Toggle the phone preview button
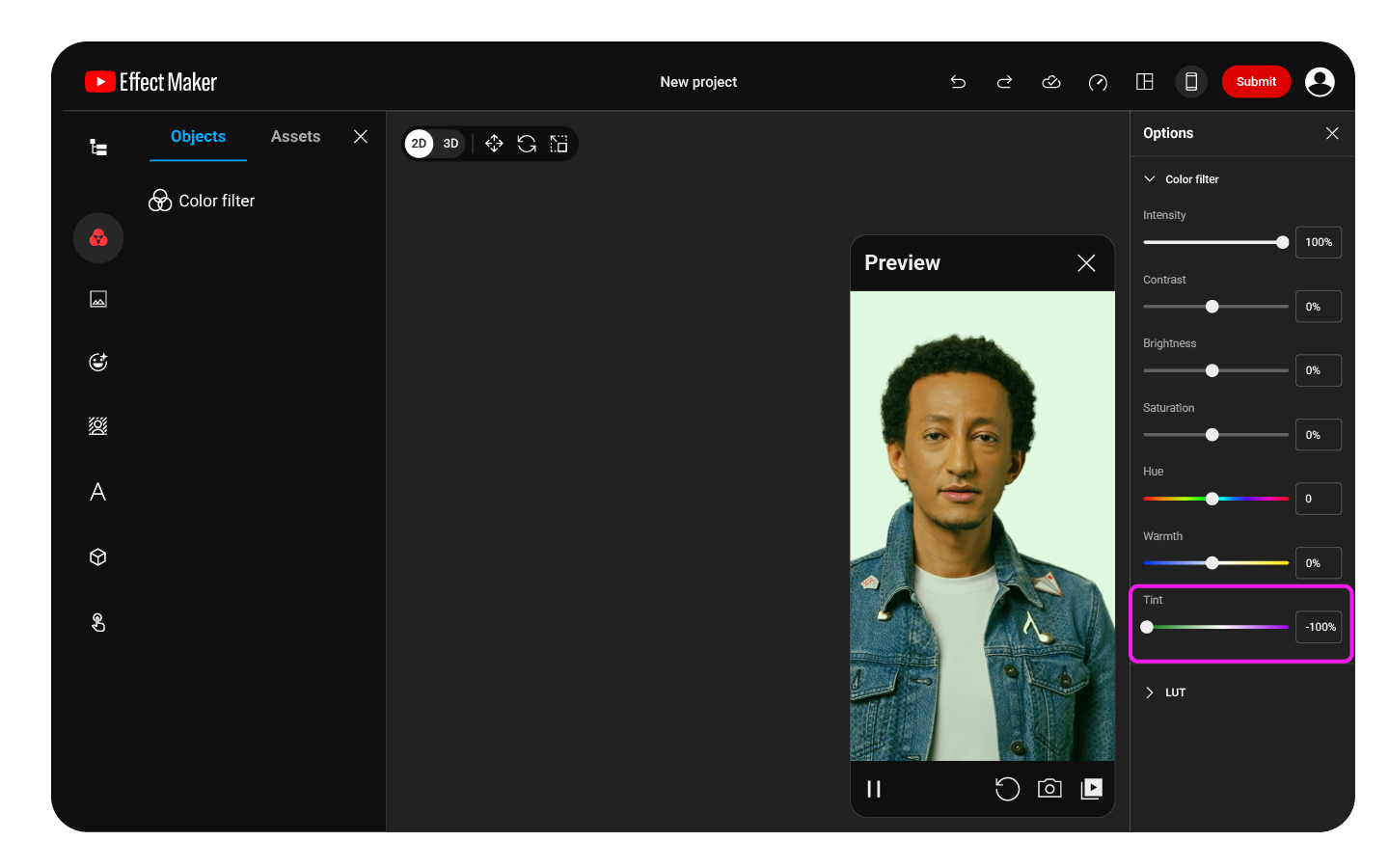Viewport: 1389px width, 868px height. [x=1191, y=82]
